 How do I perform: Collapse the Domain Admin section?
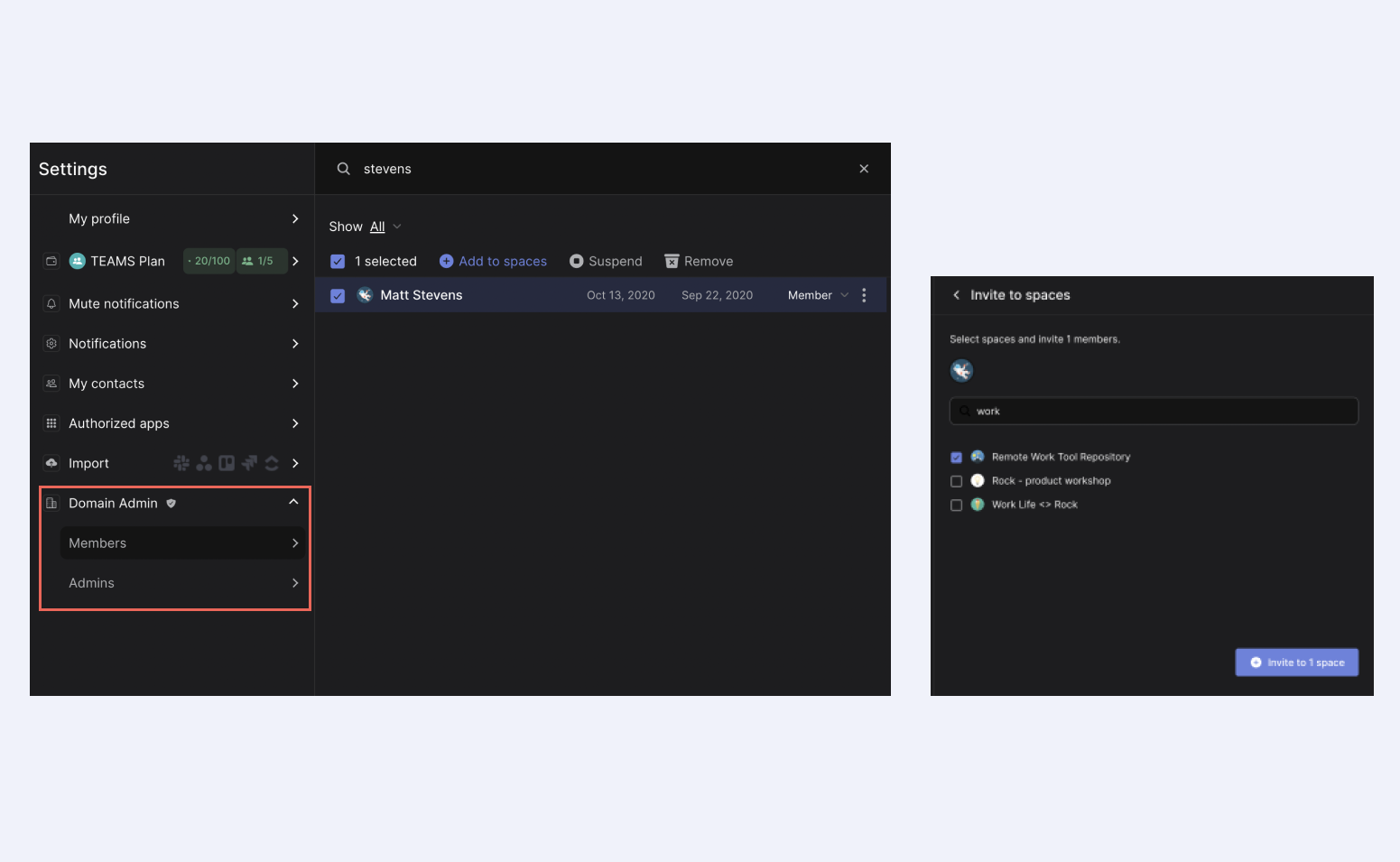point(293,503)
